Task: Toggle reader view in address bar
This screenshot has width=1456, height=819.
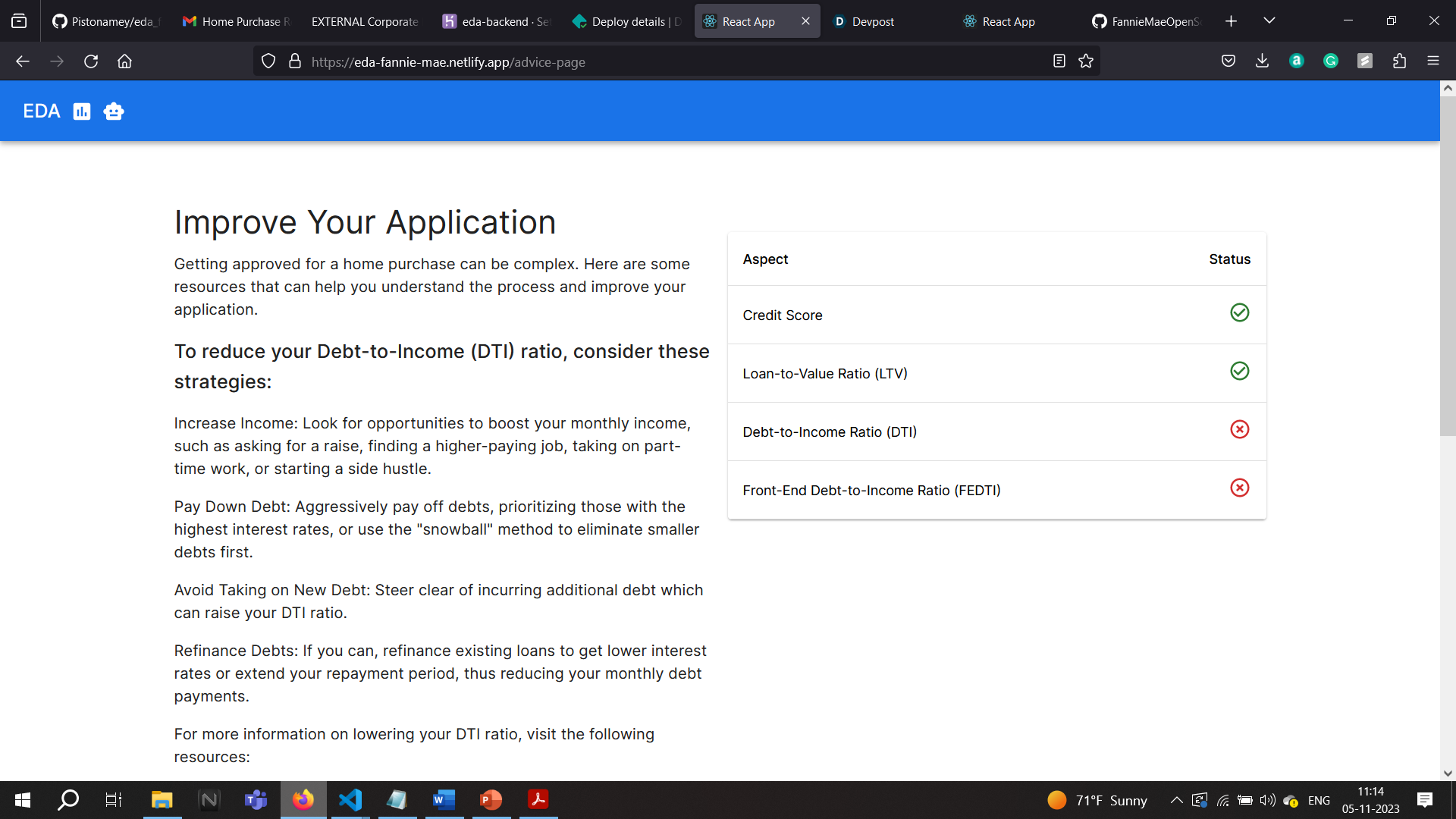Action: point(1059,61)
